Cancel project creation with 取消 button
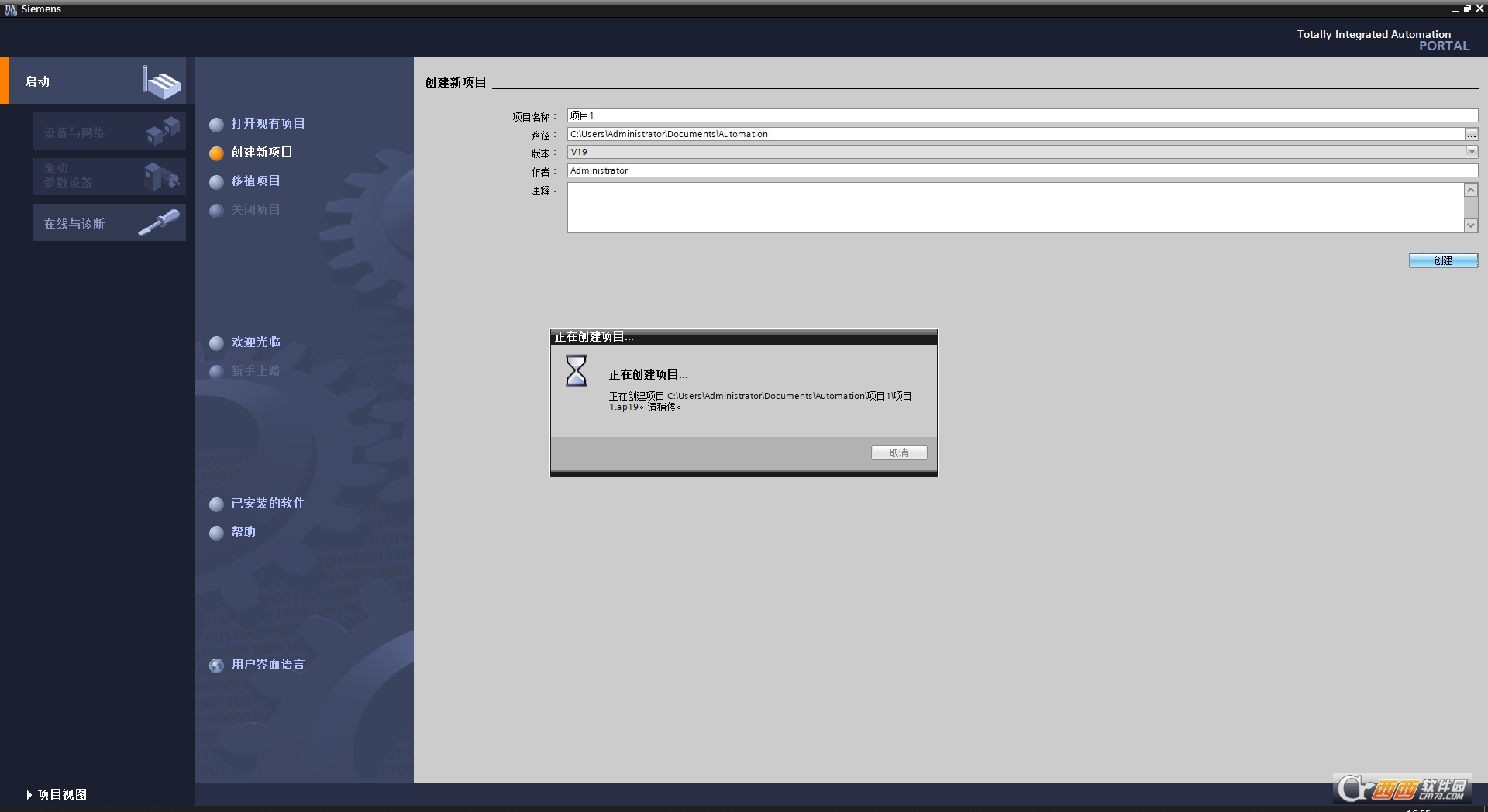The image size is (1488, 812). (x=899, y=452)
